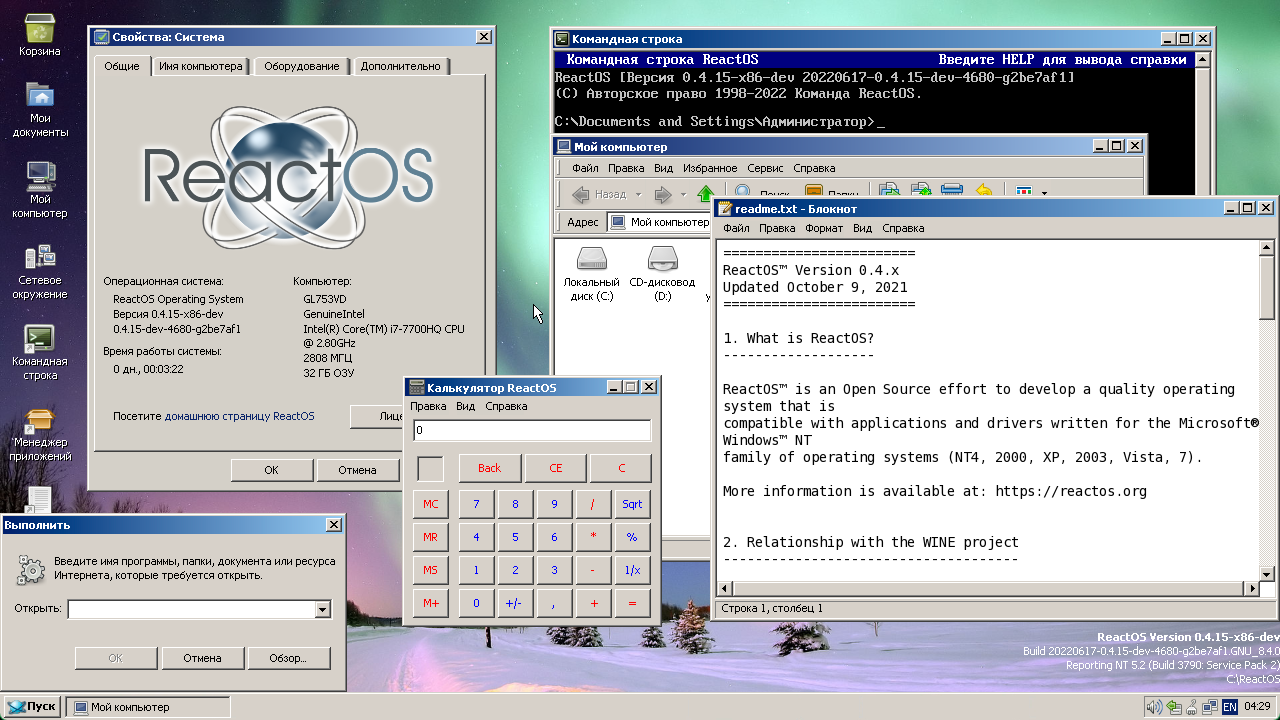
Task: Open the Пуск start menu
Action: click(x=32, y=706)
